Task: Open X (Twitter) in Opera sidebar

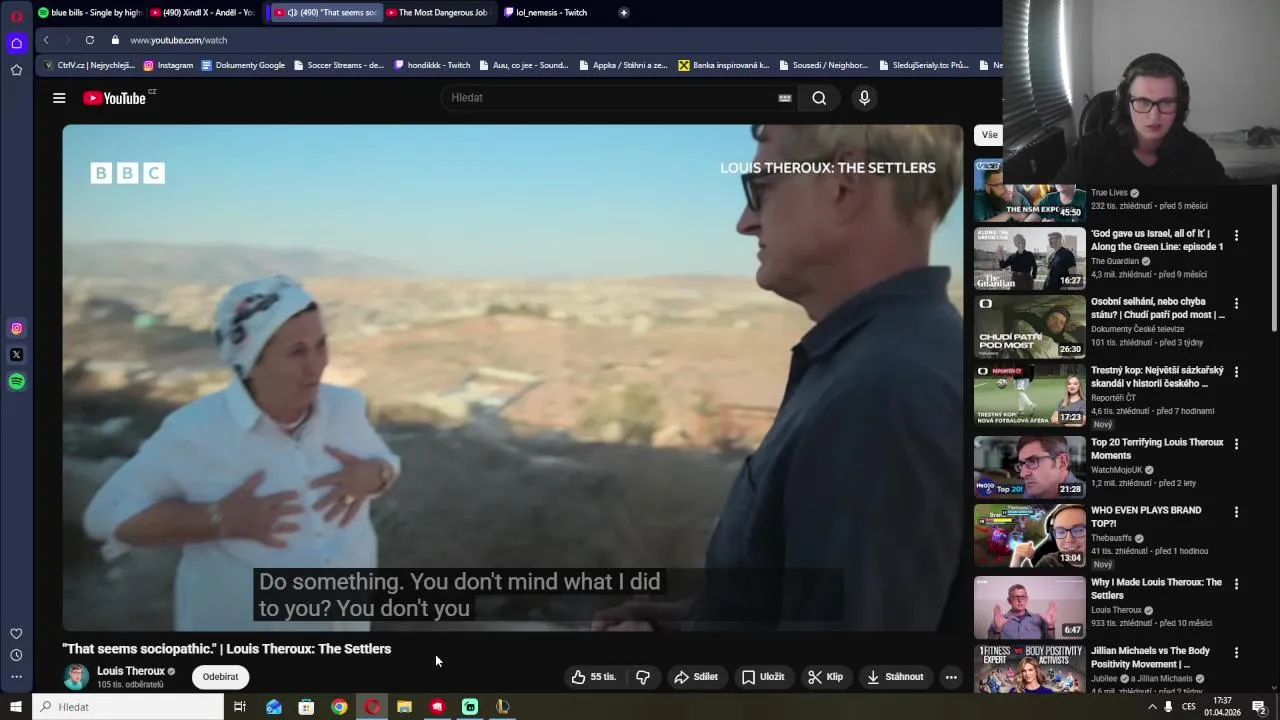Action: pyautogui.click(x=16, y=355)
